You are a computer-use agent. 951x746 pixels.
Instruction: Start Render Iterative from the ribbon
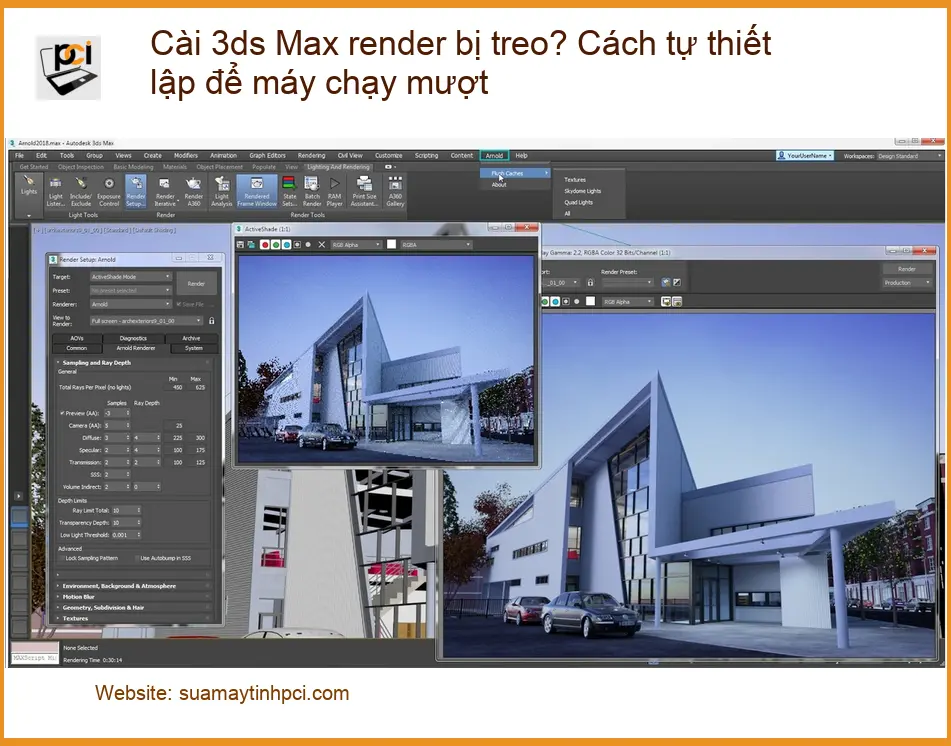point(164,191)
